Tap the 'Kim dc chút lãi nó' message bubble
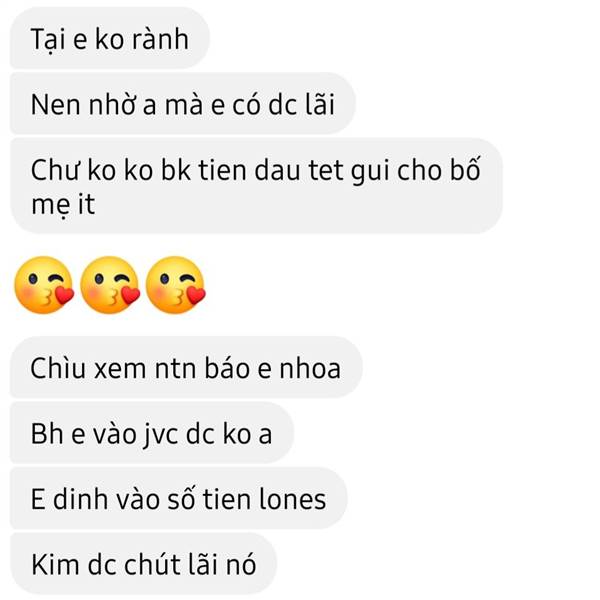Viewport: 600px width, 600px height. (143, 564)
